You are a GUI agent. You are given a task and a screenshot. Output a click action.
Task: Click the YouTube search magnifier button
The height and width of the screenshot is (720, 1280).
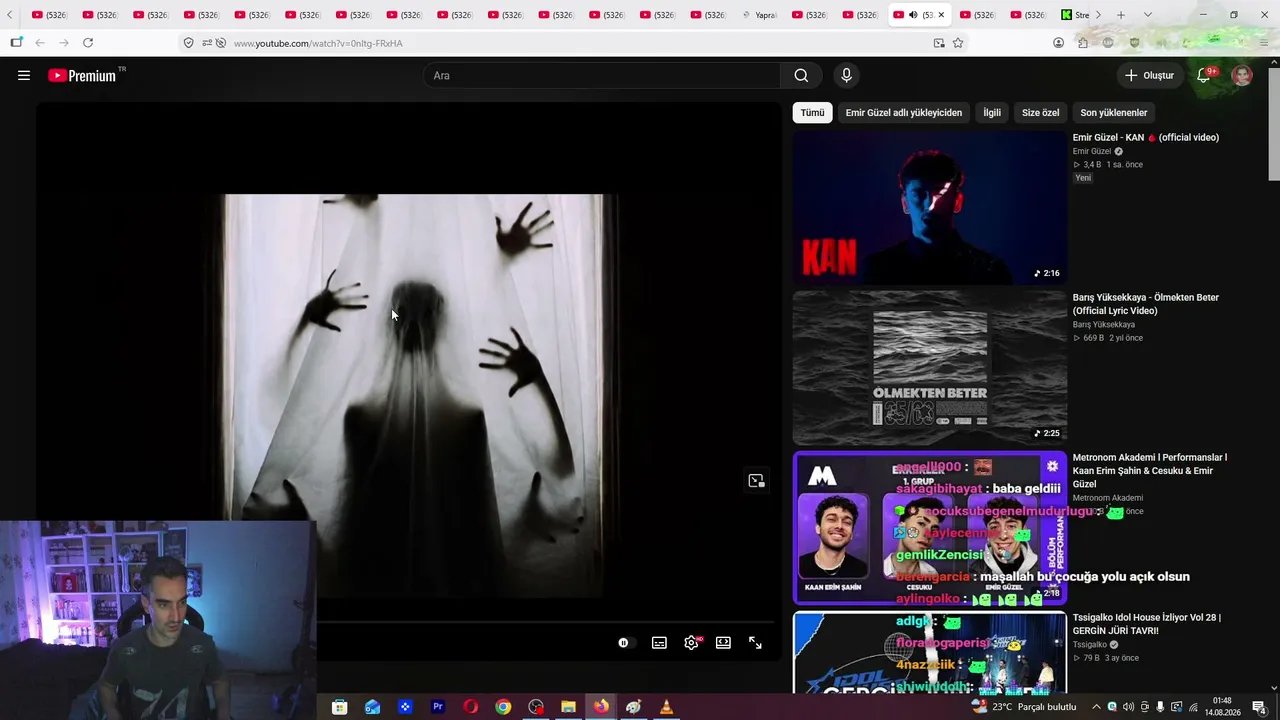coord(801,75)
